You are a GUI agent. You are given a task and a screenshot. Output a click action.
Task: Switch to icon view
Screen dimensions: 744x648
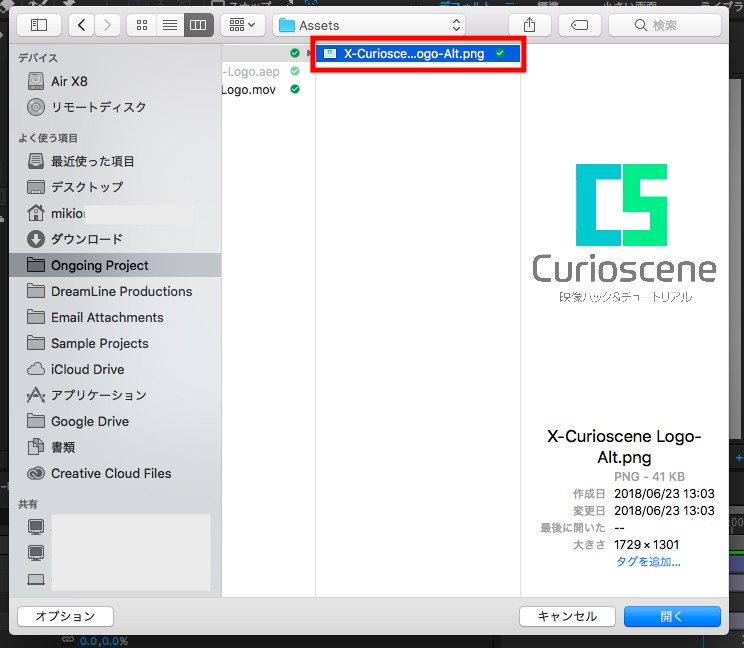point(142,25)
